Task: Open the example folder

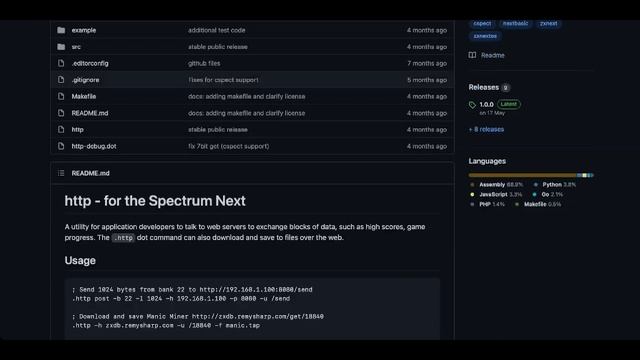Action: (x=84, y=30)
